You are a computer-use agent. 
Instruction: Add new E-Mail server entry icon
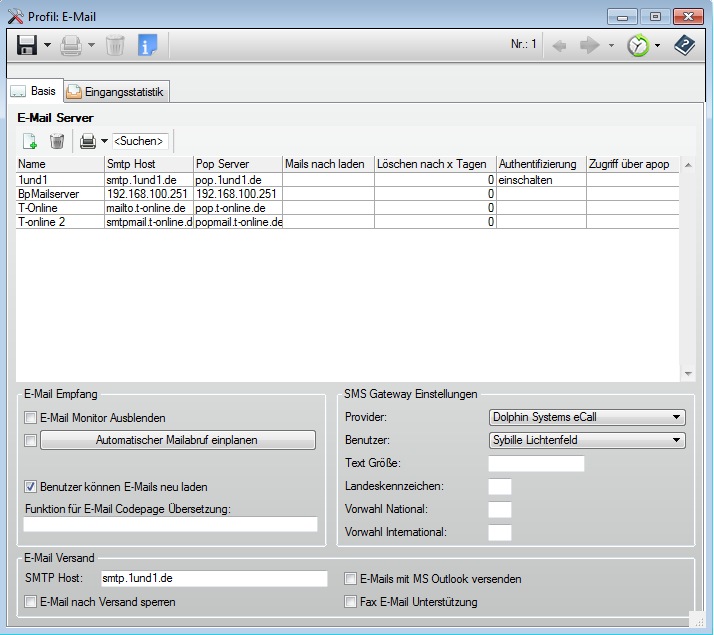tap(30, 141)
